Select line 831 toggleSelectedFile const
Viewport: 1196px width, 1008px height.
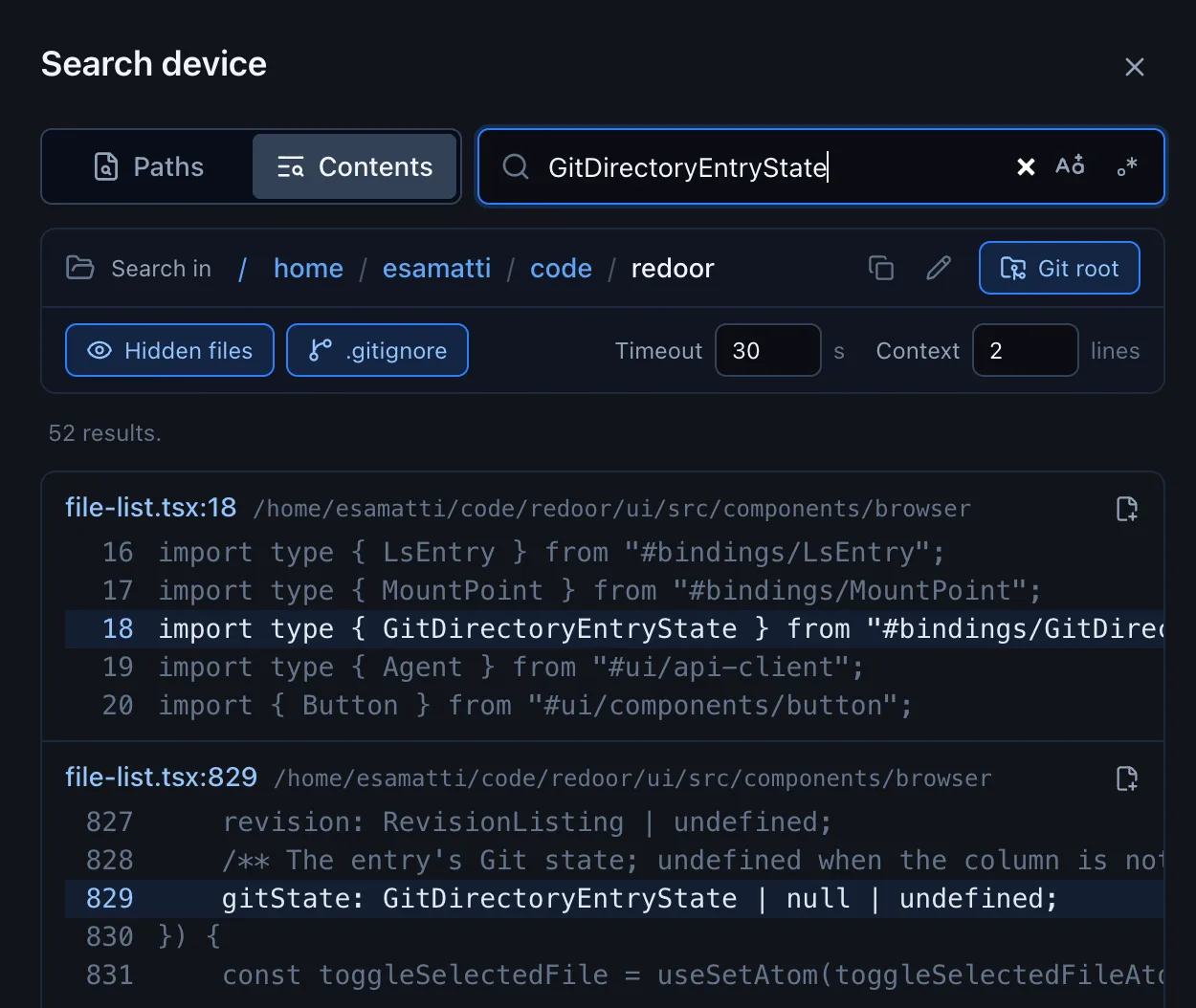click(x=614, y=975)
